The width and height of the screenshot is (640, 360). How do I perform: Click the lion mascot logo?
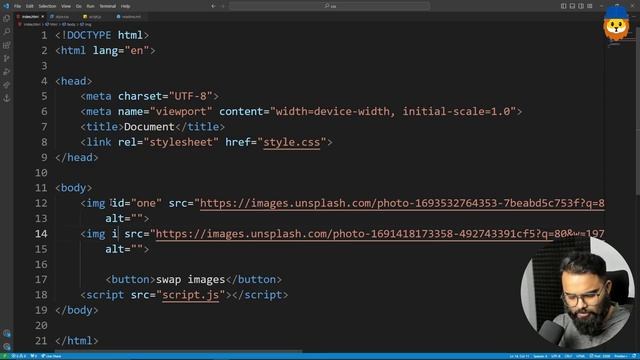(616, 24)
